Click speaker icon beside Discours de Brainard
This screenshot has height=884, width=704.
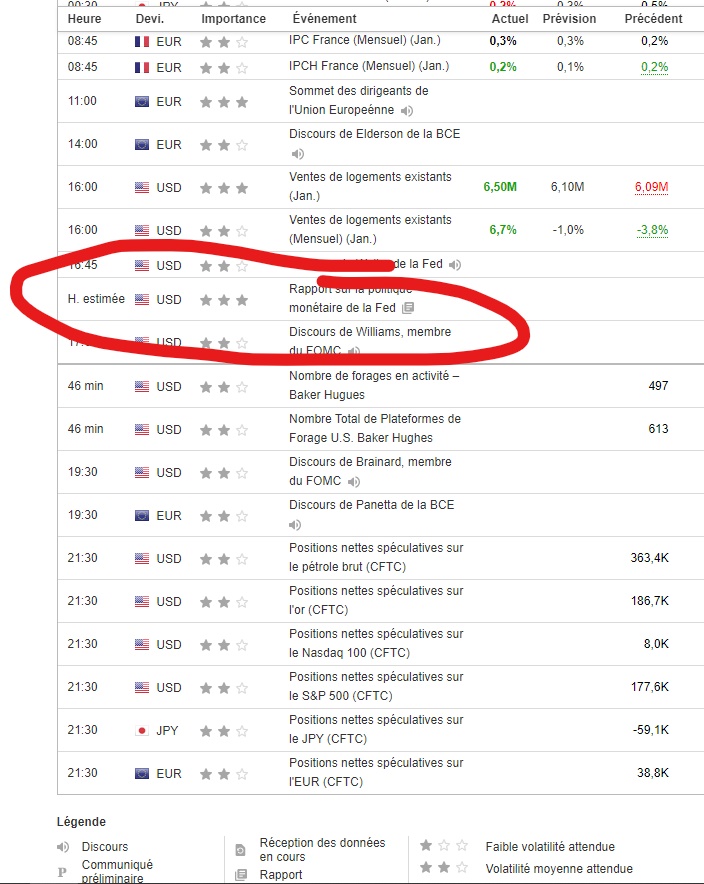click(353, 482)
